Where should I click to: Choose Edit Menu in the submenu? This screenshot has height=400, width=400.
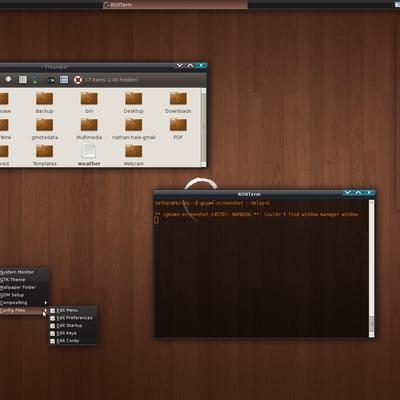coord(73,310)
